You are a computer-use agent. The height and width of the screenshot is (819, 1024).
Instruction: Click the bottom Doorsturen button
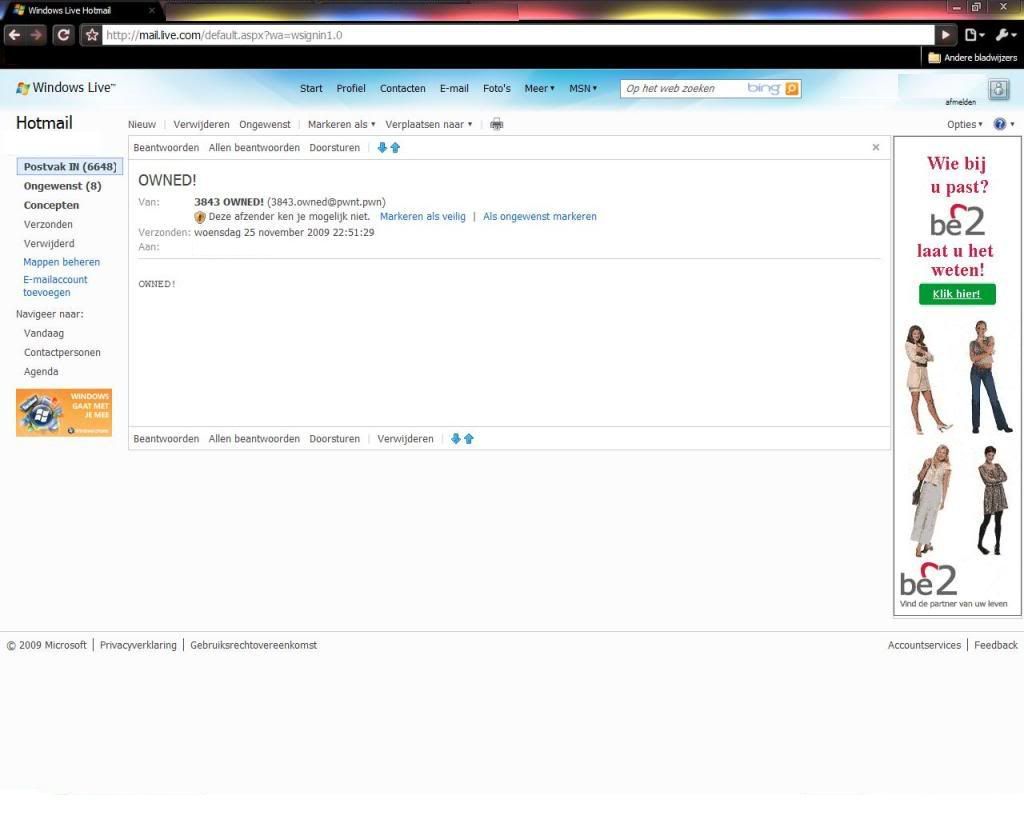pyautogui.click(x=334, y=439)
